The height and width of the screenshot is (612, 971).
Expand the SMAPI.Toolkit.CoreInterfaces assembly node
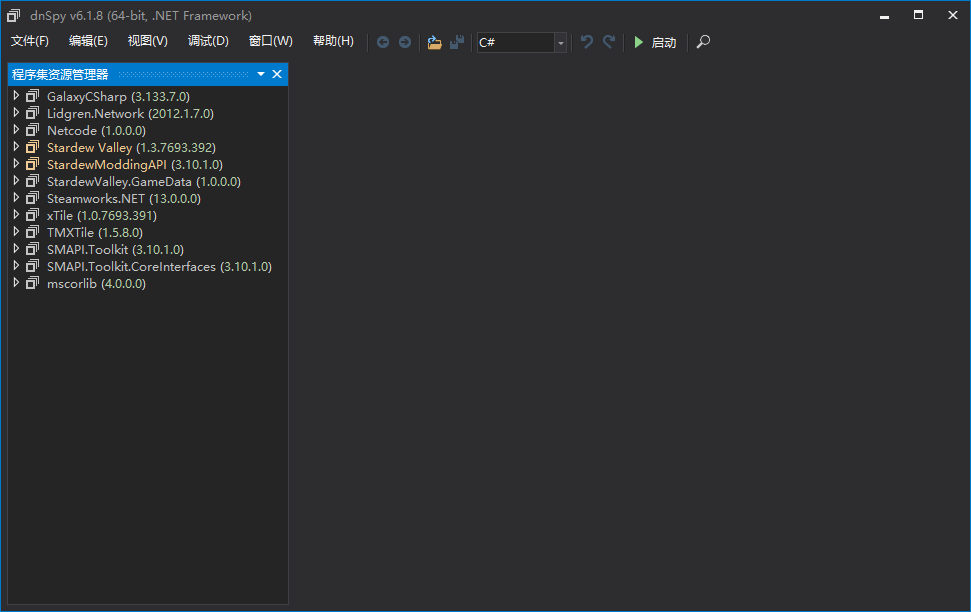(x=16, y=266)
